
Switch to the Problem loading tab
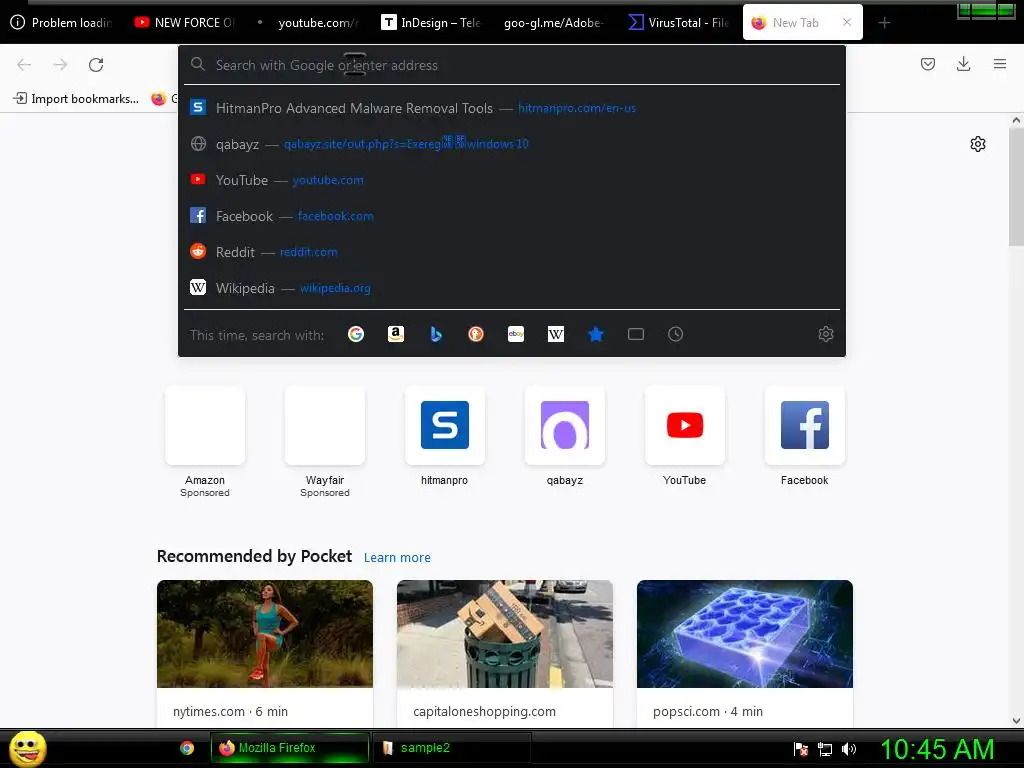(x=63, y=23)
